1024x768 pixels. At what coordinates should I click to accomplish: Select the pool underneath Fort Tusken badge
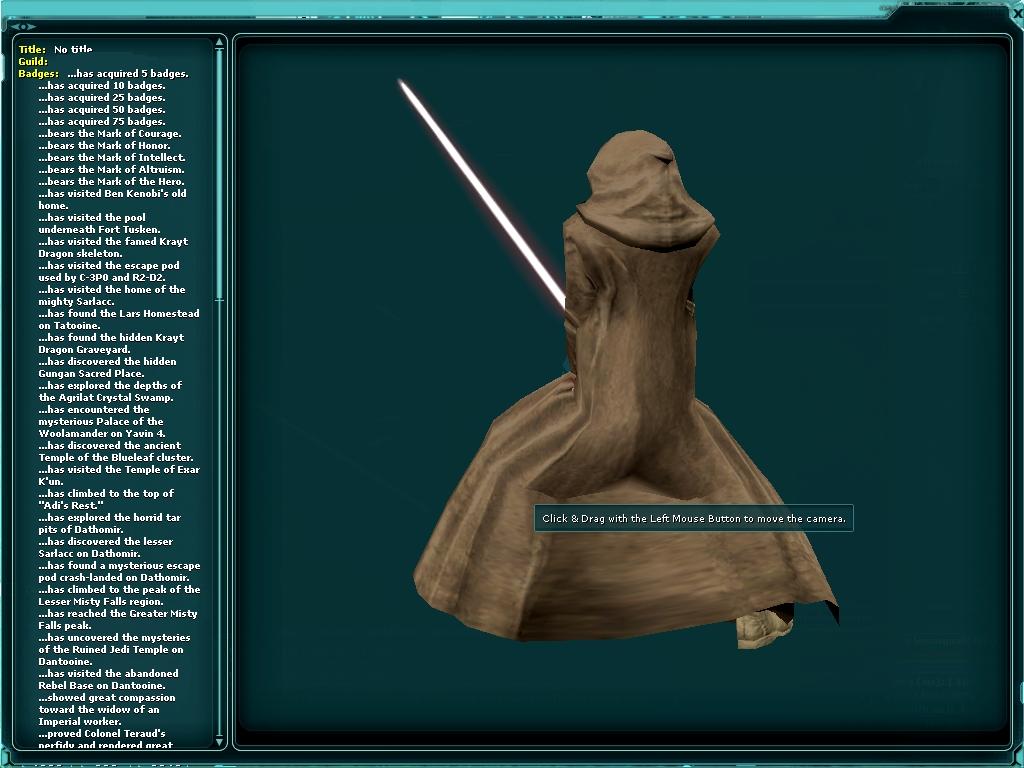click(99, 223)
